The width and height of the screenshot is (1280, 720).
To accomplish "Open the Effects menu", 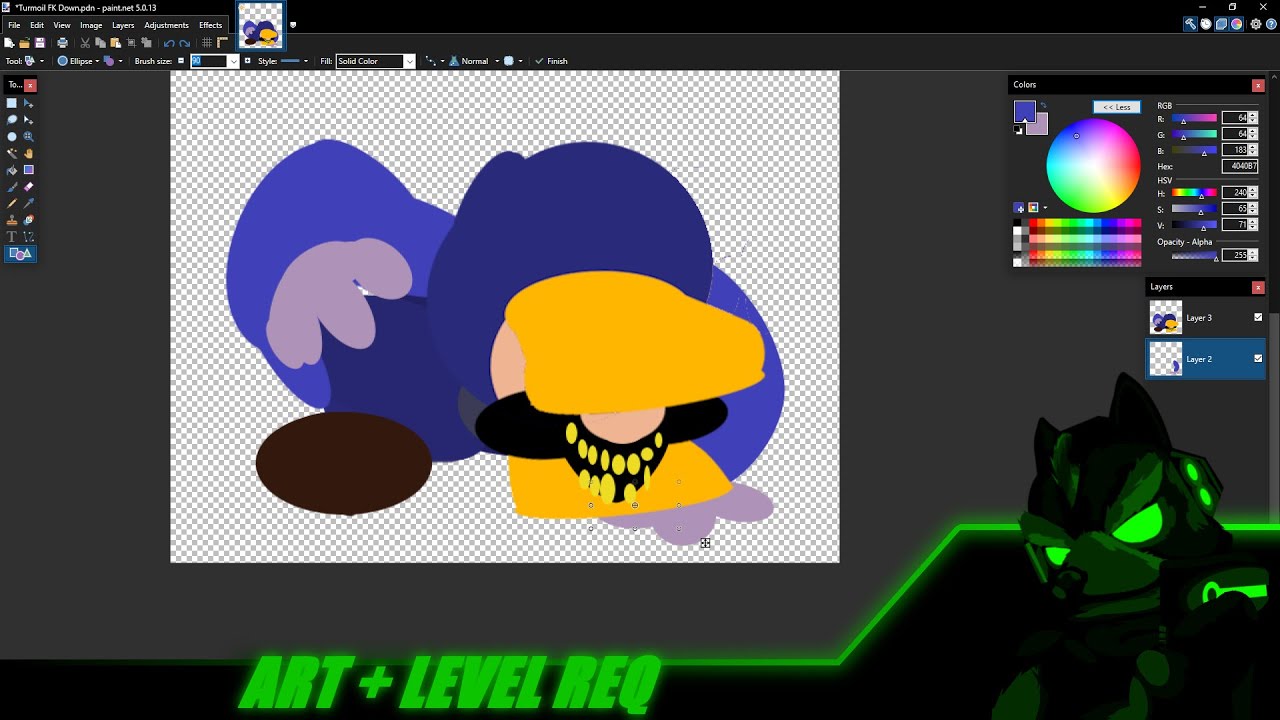I will click(x=211, y=25).
